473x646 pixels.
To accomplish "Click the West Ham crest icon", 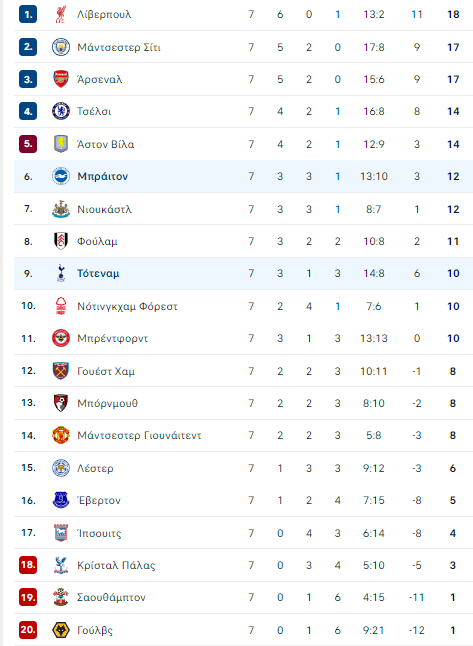I will coord(61,371).
